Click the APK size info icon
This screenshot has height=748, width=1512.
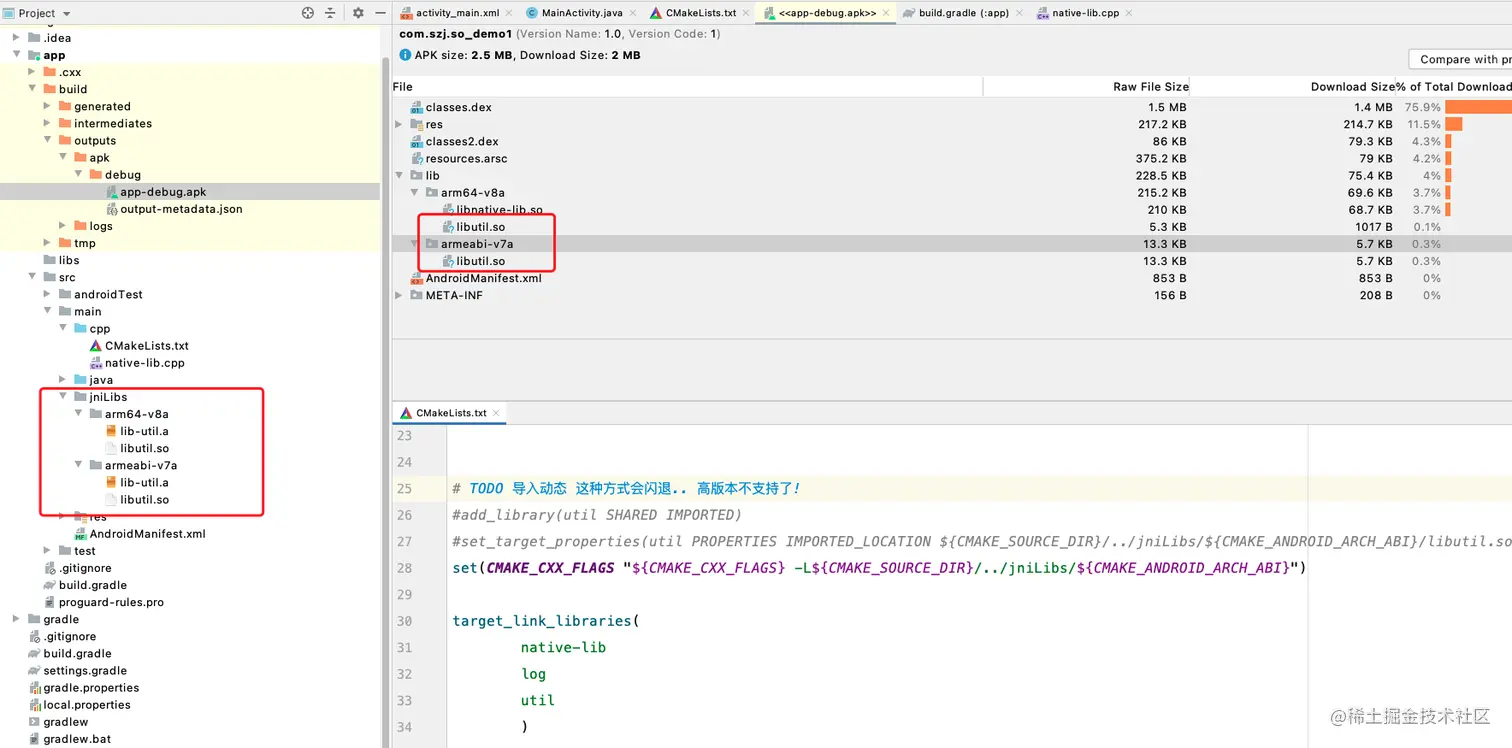405,55
